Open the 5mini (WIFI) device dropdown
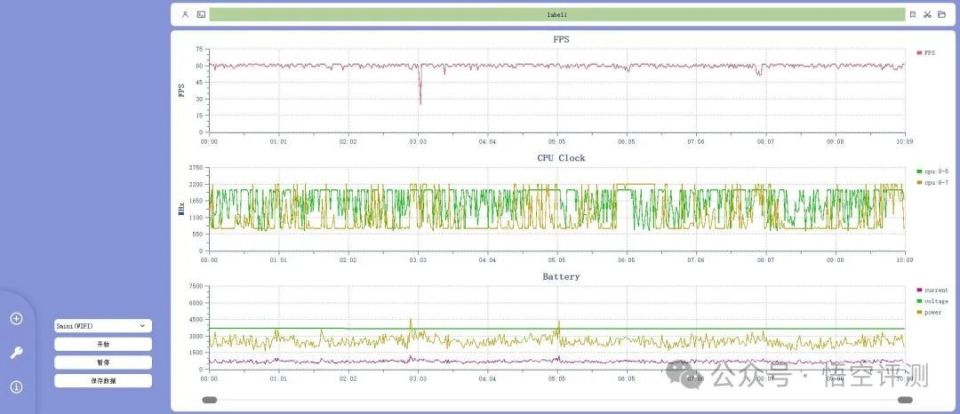Viewport: 960px width, 414px height. (103, 326)
